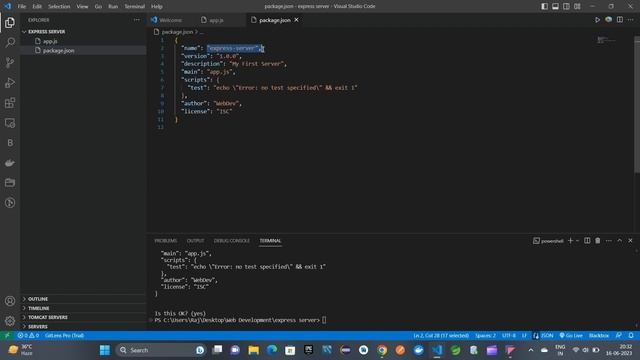
Task: Open the Run and Debug view
Action: [x=10, y=82]
